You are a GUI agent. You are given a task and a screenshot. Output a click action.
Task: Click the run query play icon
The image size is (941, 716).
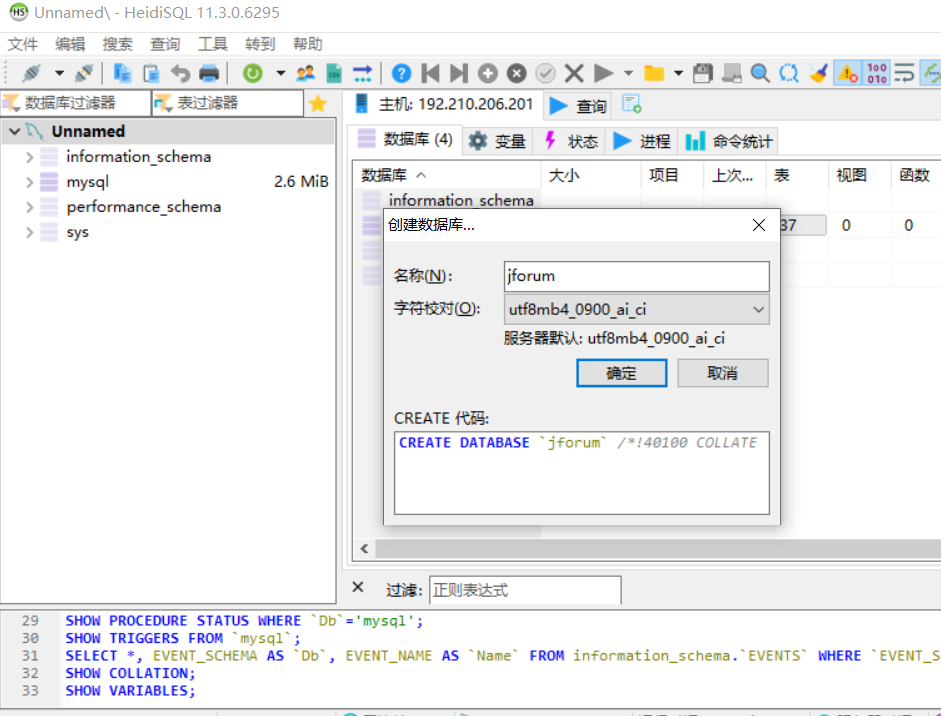click(x=603, y=73)
